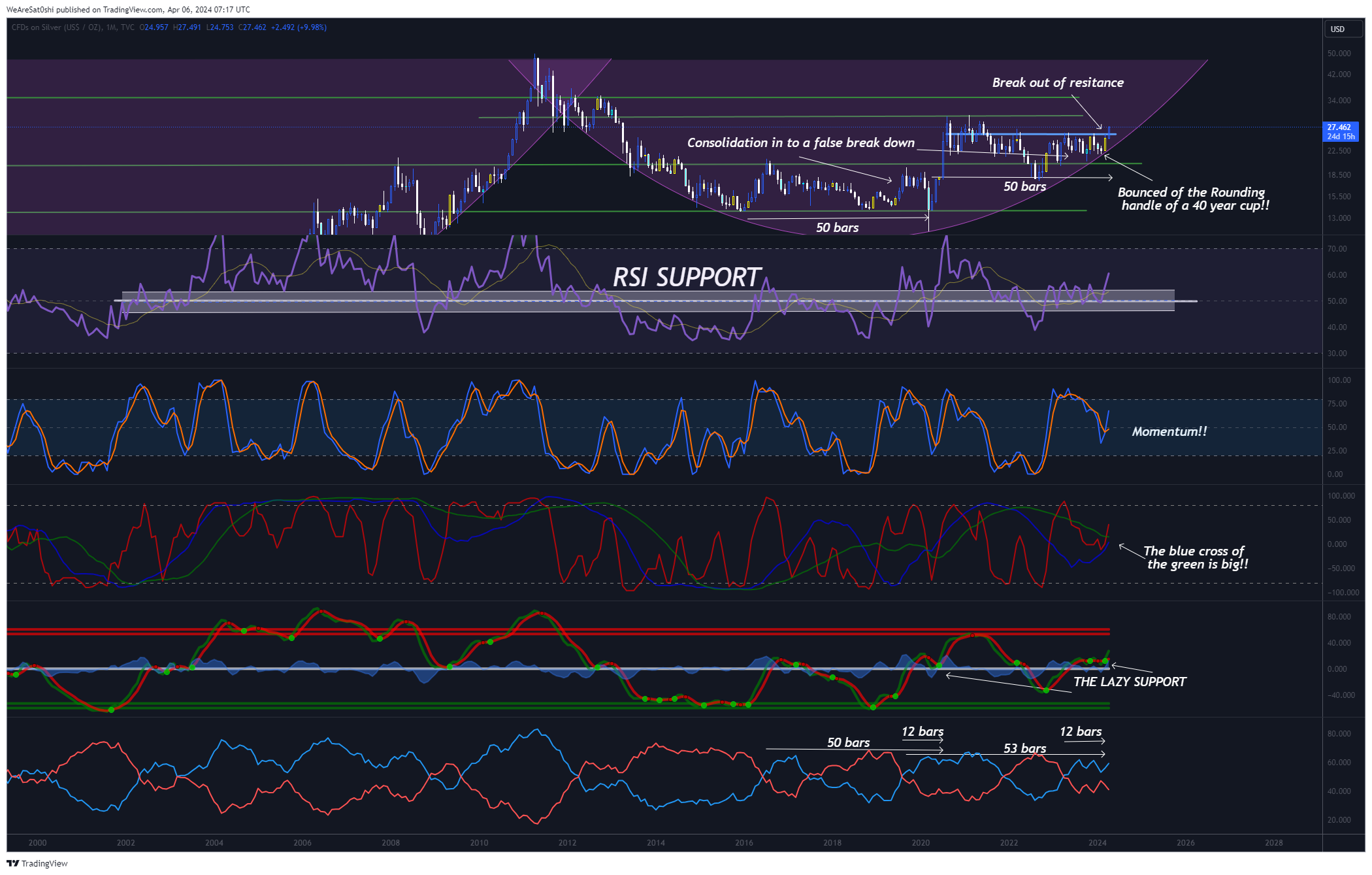The width and height of the screenshot is (1372, 875).
Task: Select 'Bounced of the Rounding handle' annotation
Action: coord(1194,199)
